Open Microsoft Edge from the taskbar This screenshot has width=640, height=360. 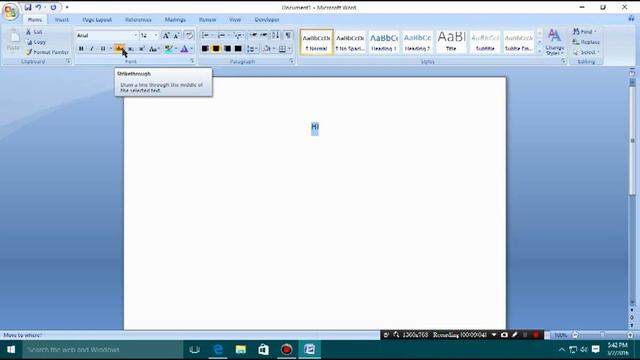[218, 349]
